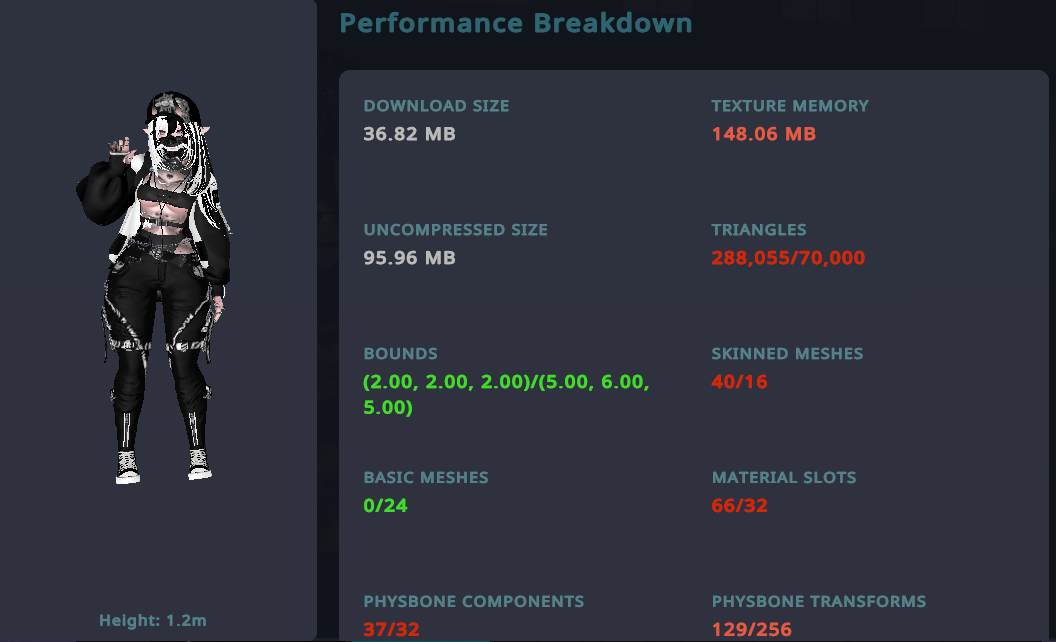Click the Triangles label
This screenshot has width=1056, height=642.
point(758,230)
